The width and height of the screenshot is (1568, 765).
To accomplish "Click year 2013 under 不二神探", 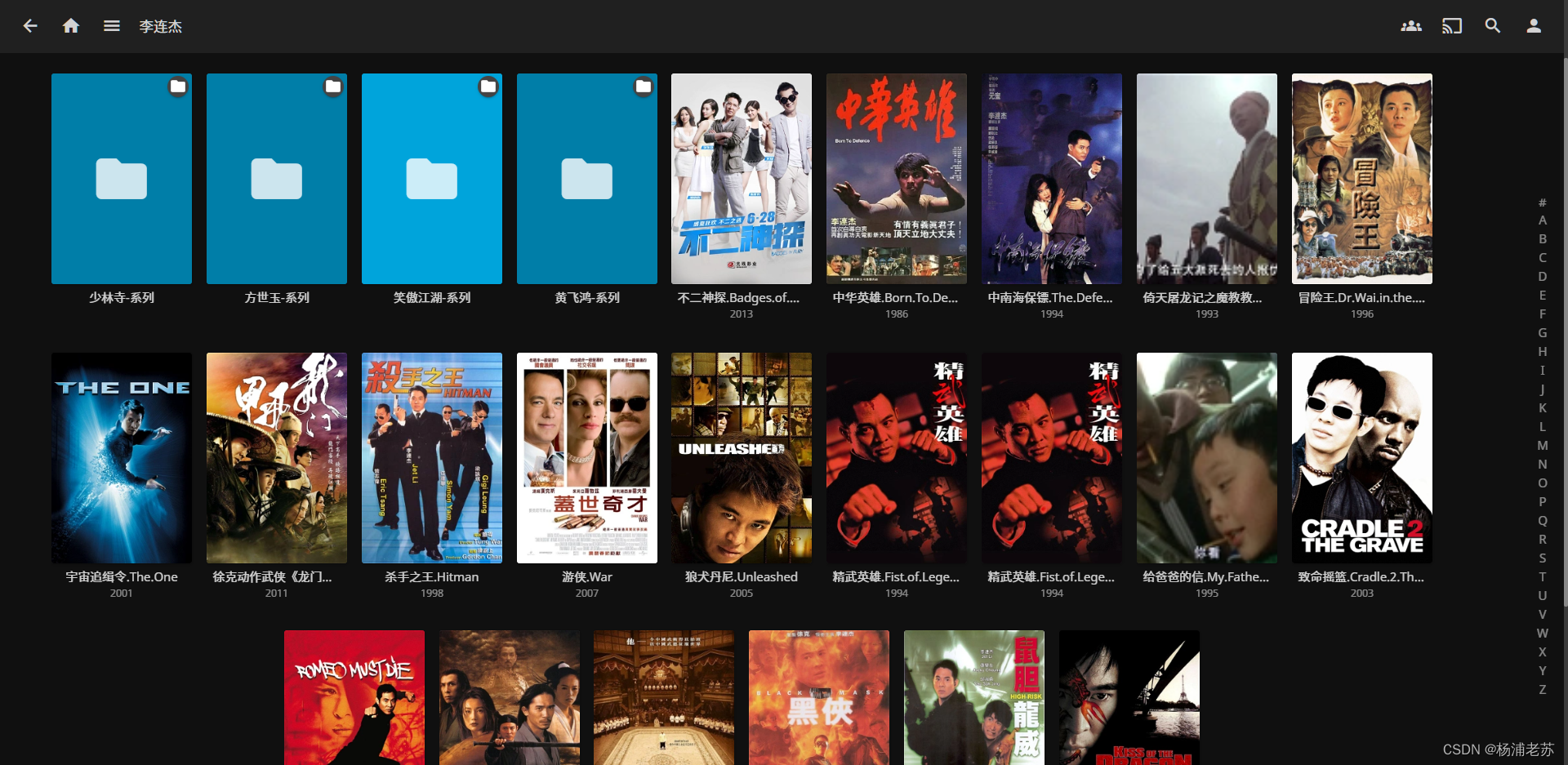I will (742, 314).
